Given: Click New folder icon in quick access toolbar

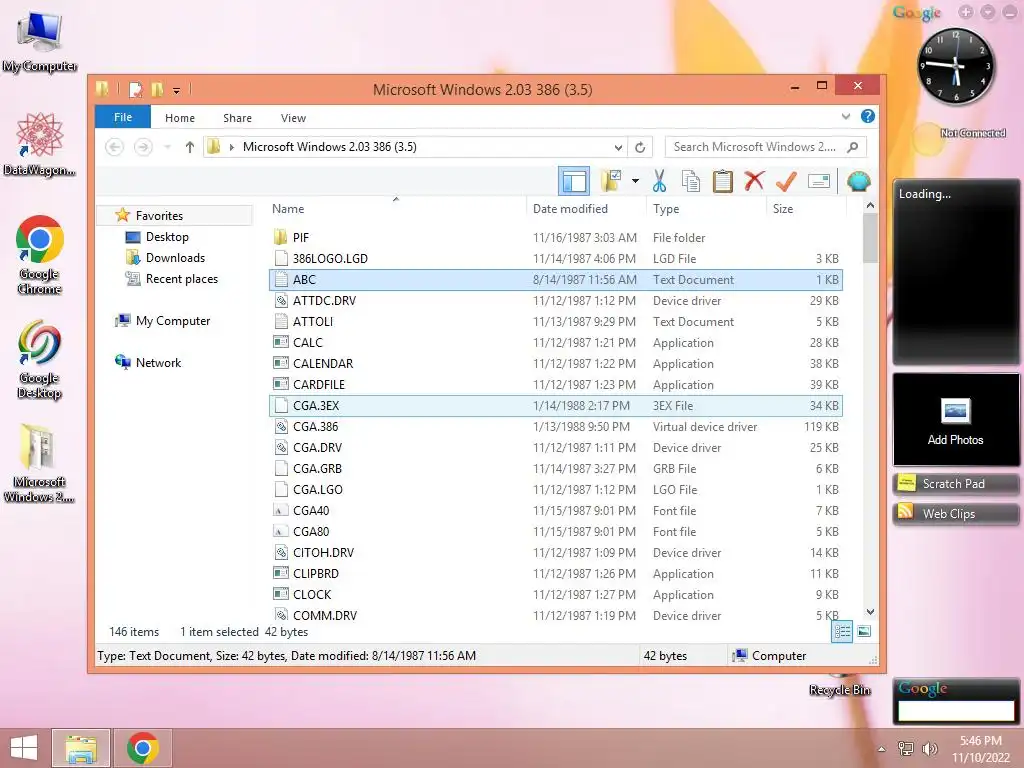Looking at the screenshot, I should tap(157, 89).
